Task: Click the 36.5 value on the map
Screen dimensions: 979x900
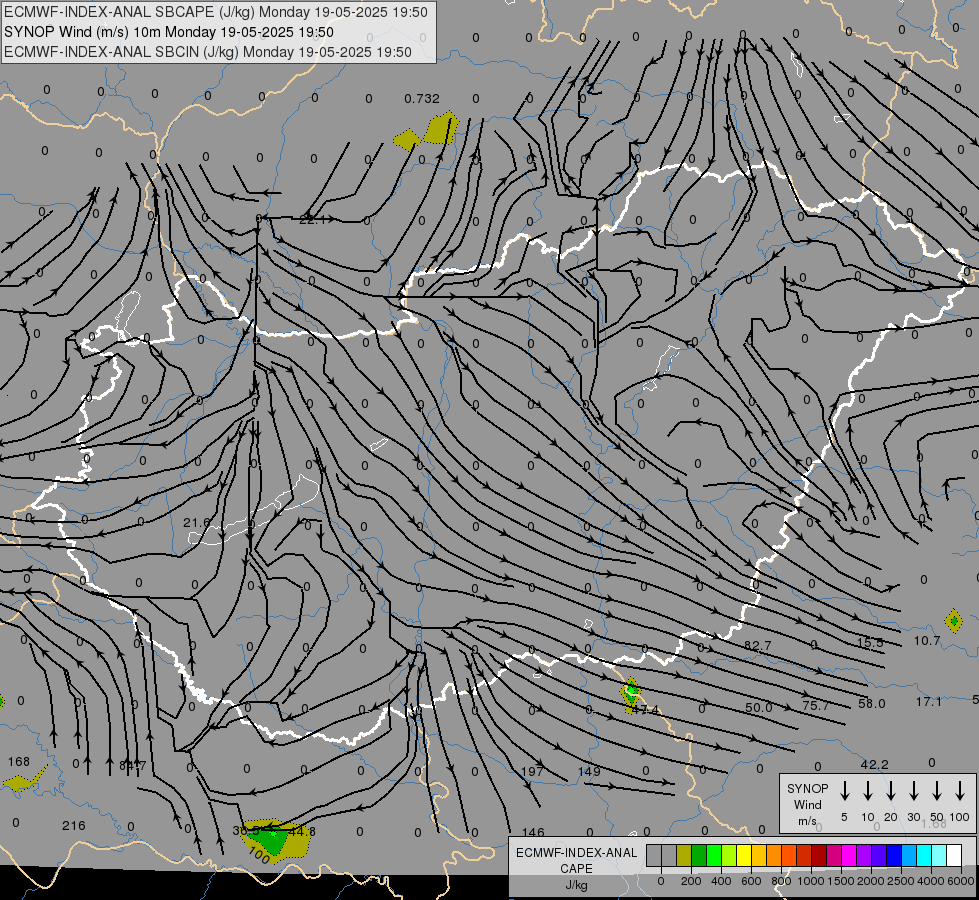Action: [x=245, y=831]
